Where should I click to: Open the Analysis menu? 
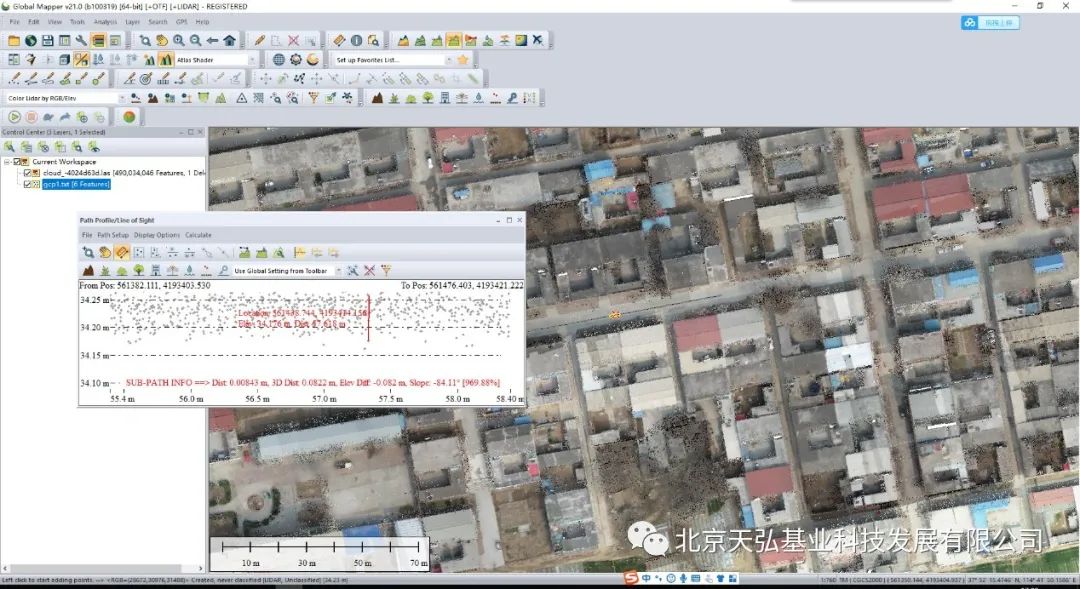click(105, 22)
